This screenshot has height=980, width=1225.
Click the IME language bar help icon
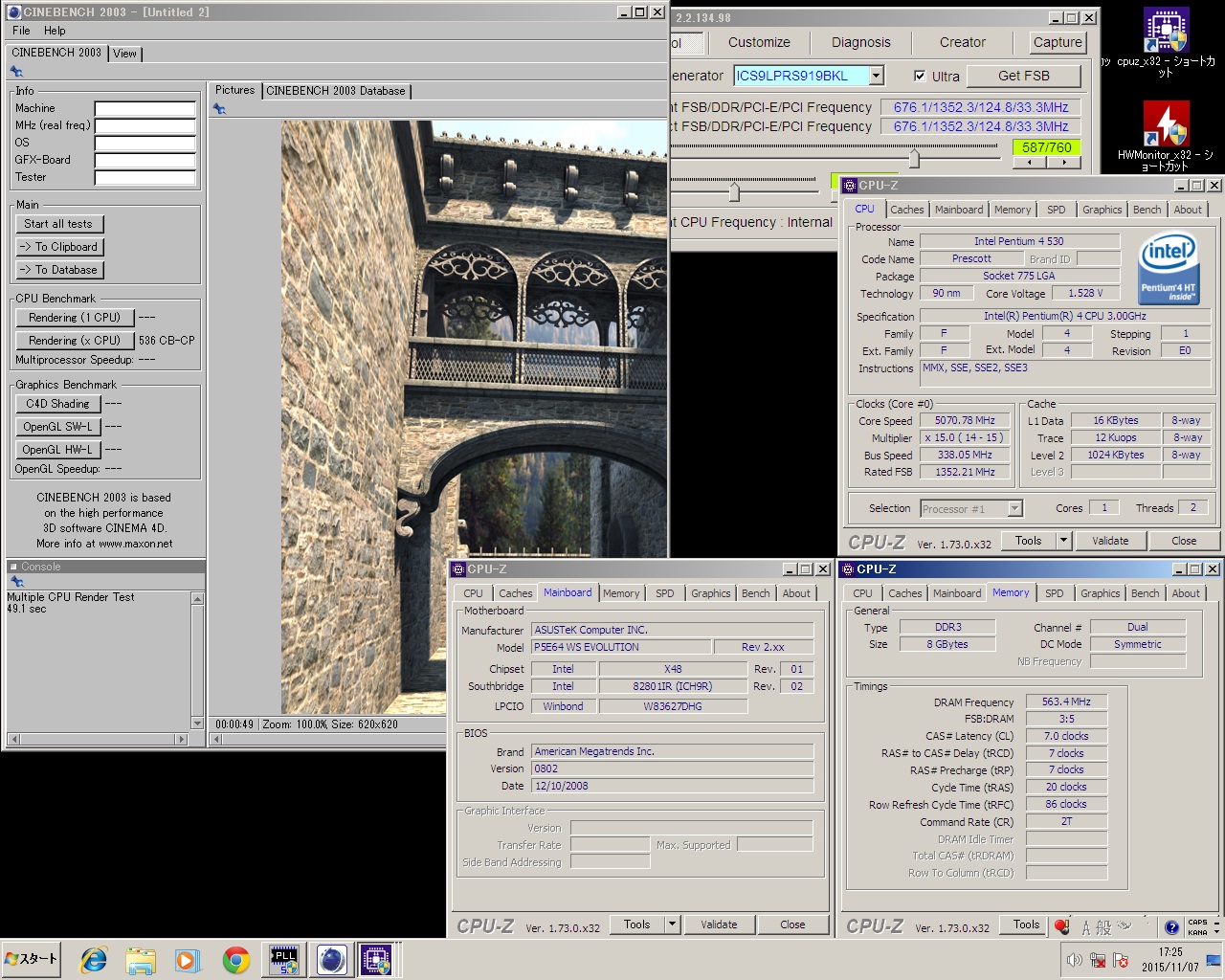1171,926
